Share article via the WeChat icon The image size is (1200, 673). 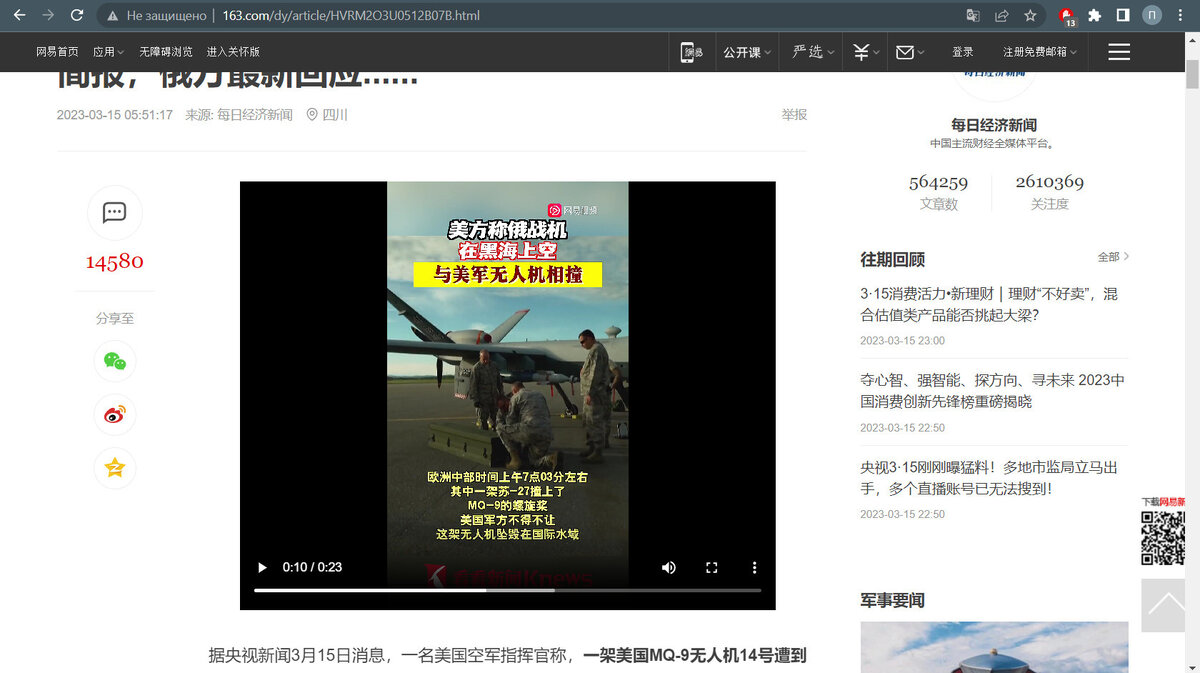115,361
